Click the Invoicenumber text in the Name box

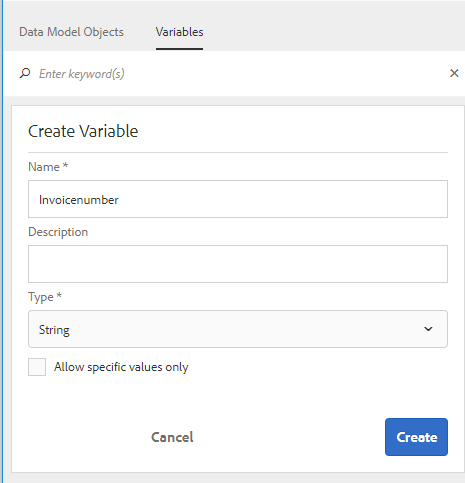click(79, 200)
